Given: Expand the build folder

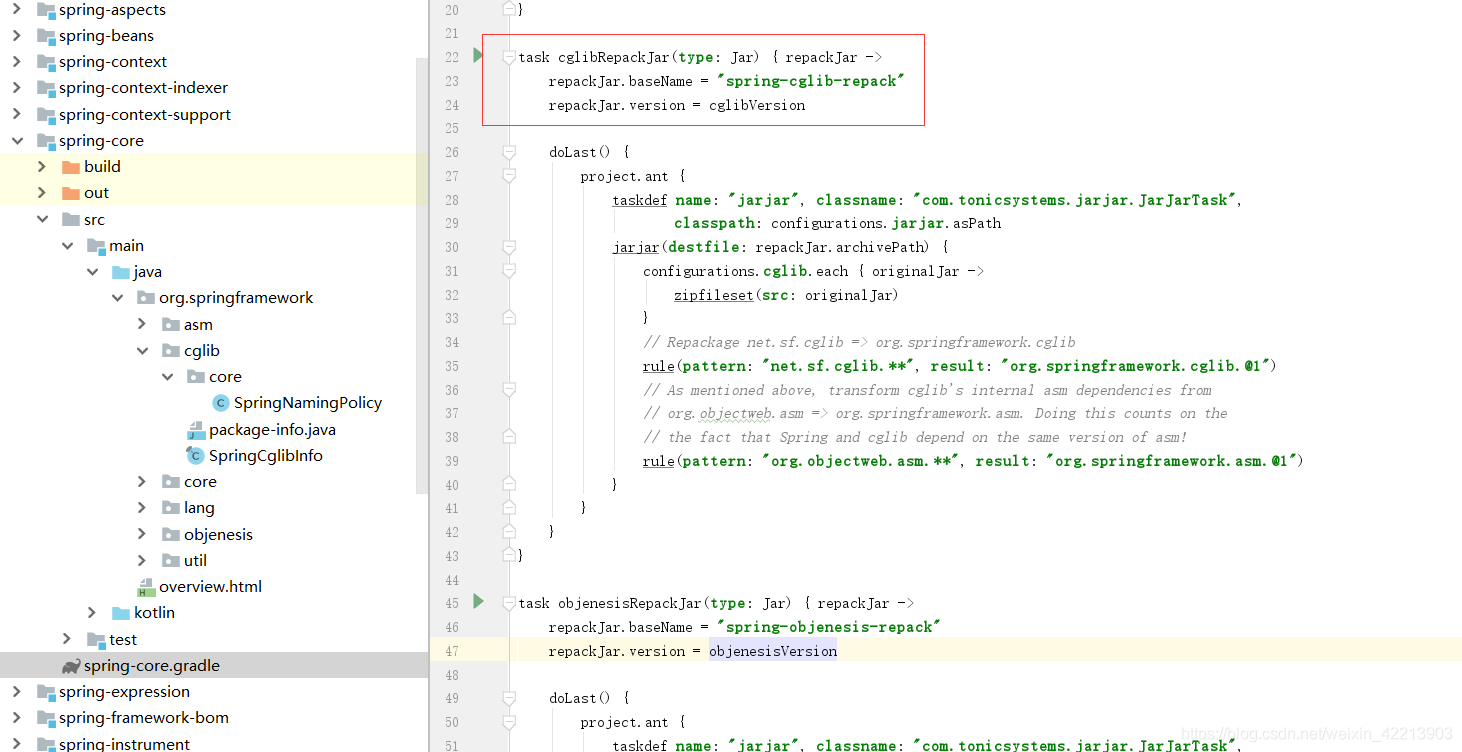Looking at the screenshot, I should pos(42,167).
